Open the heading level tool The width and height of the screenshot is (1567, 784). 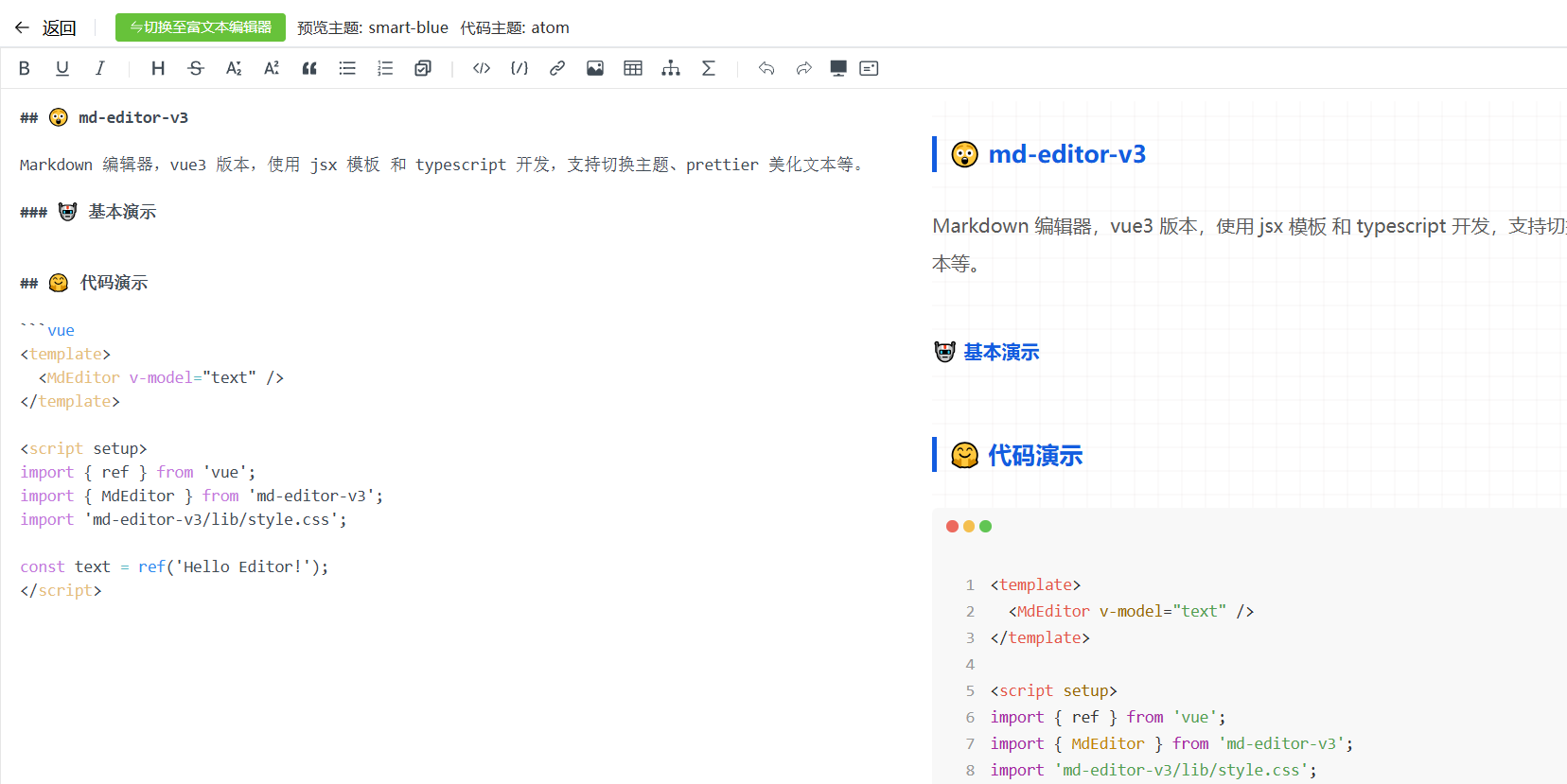click(158, 68)
